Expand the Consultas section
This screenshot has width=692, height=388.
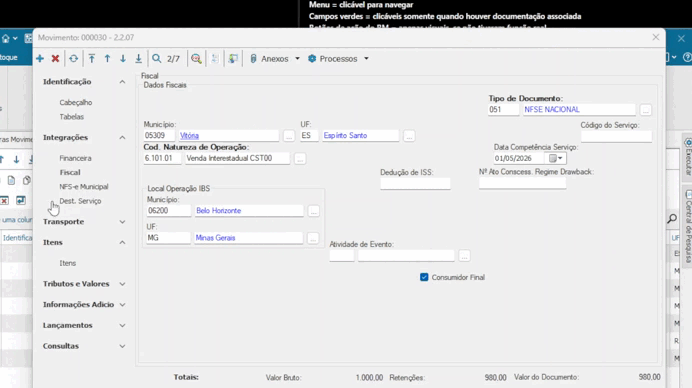(x=122, y=347)
